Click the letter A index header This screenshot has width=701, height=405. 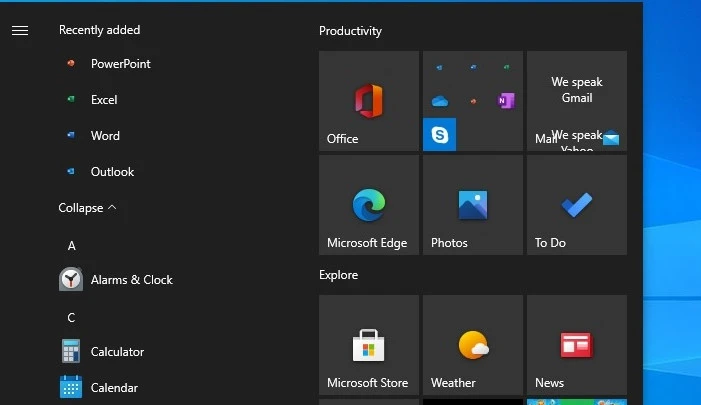pos(72,245)
